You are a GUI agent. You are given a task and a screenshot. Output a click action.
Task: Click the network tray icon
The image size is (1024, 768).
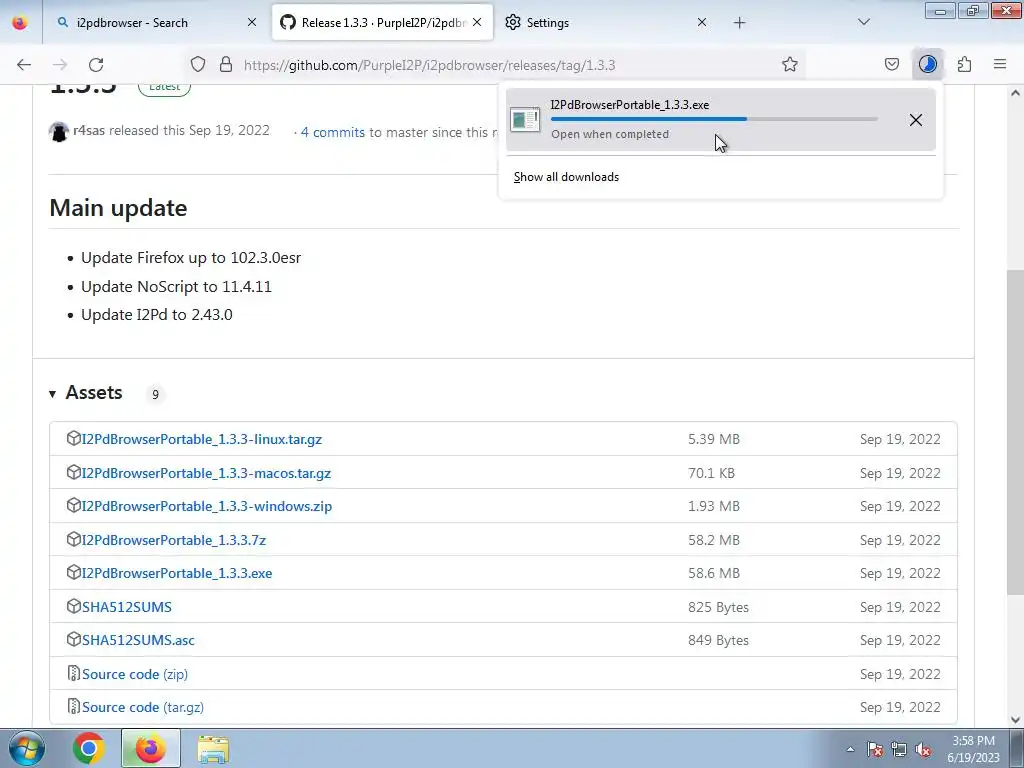click(899, 749)
